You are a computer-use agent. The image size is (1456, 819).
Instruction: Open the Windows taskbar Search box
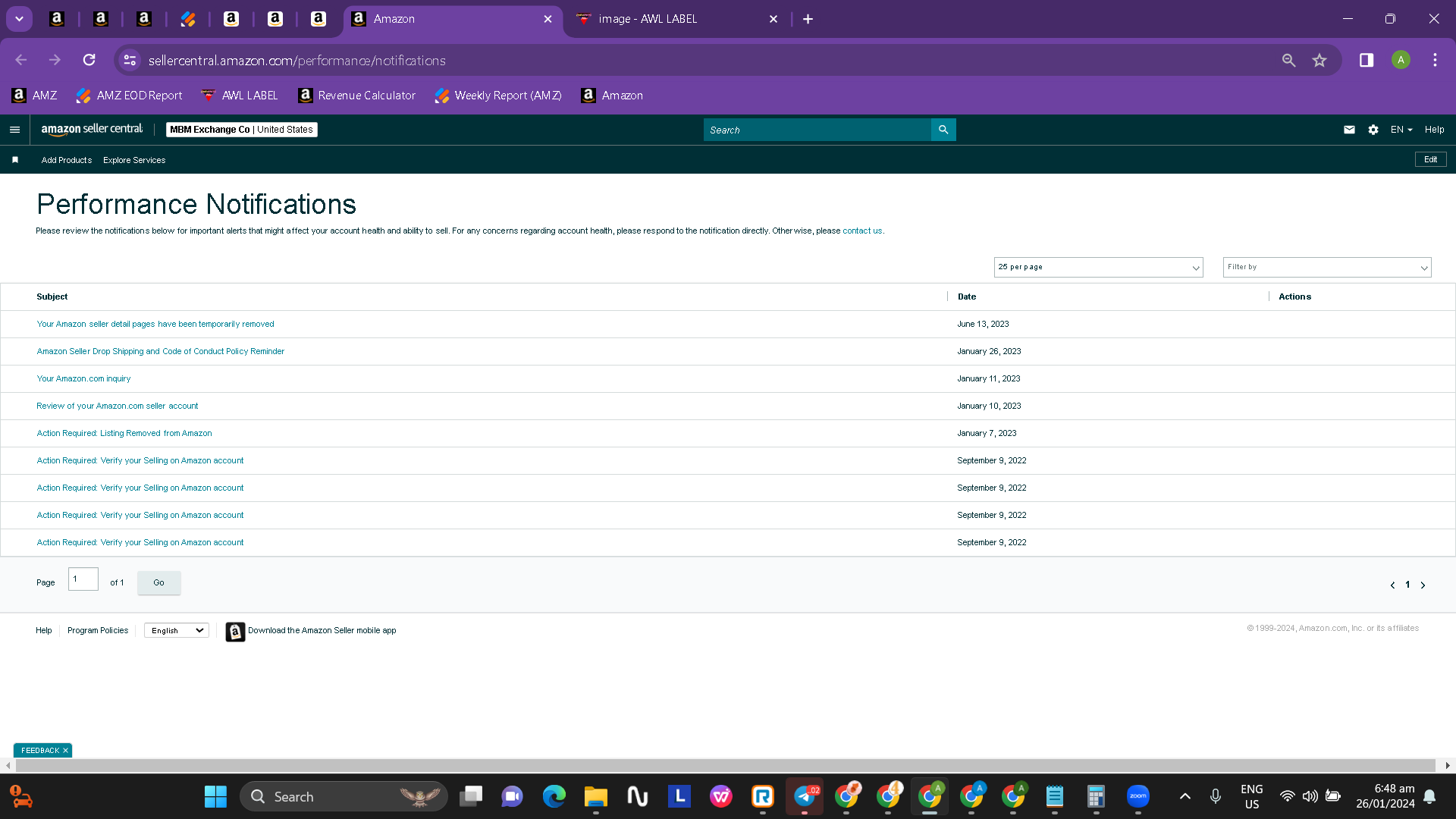(344, 796)
